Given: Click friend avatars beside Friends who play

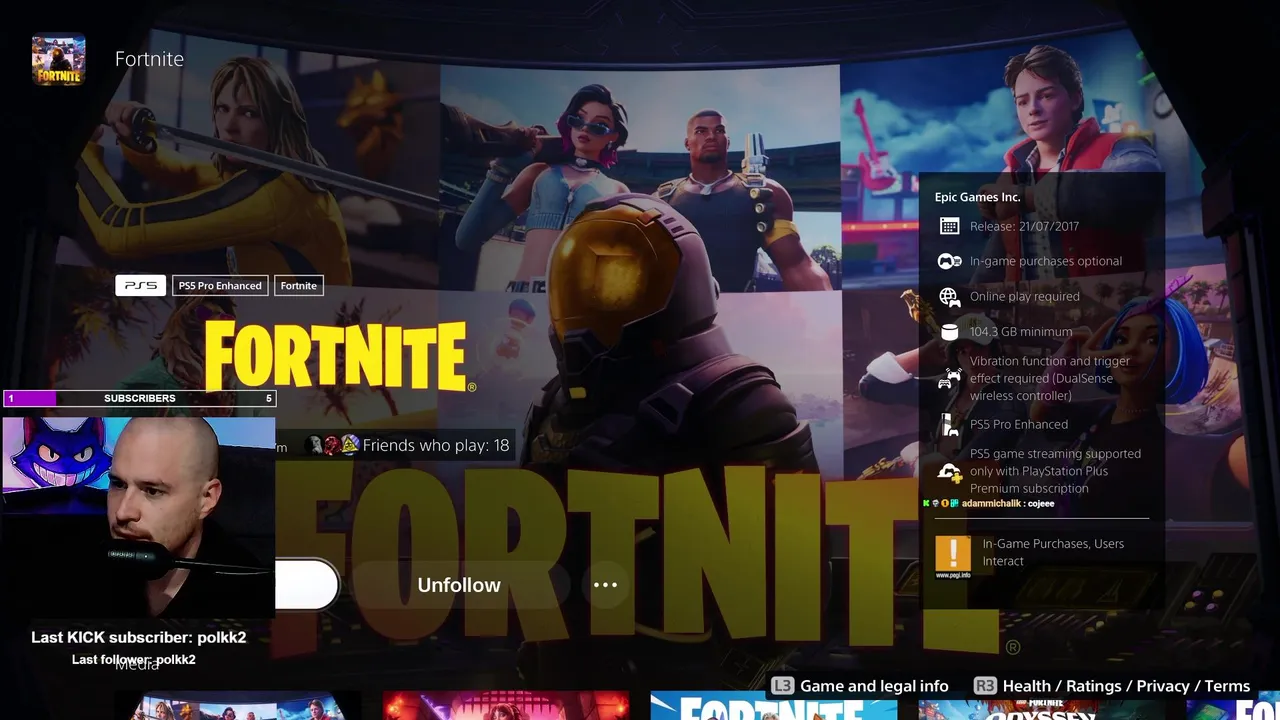Looking at the screenshot, I should (x=332, y=445).
